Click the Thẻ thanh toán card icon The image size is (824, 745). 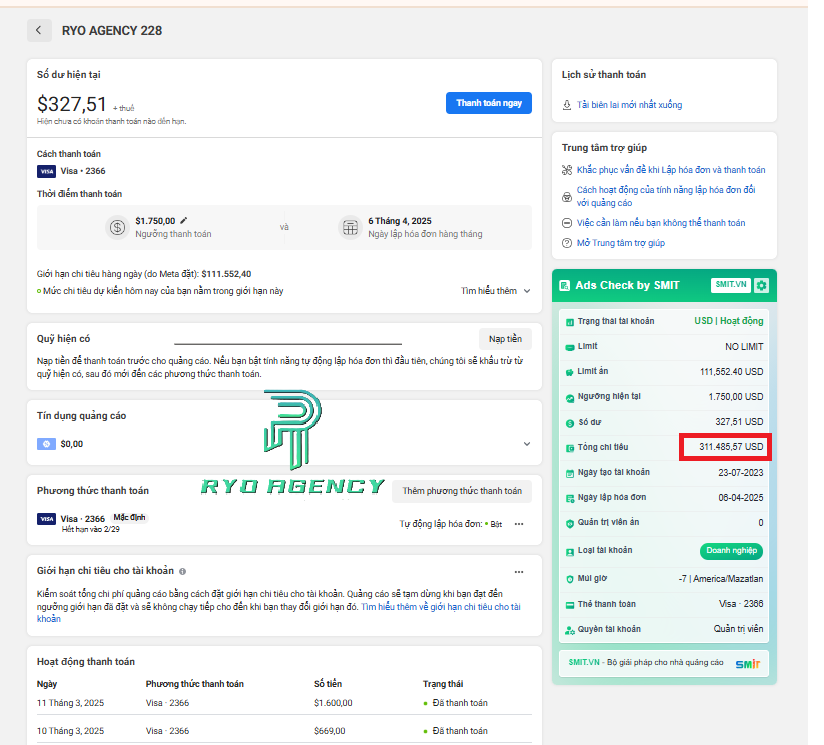[x=570, y=605]
